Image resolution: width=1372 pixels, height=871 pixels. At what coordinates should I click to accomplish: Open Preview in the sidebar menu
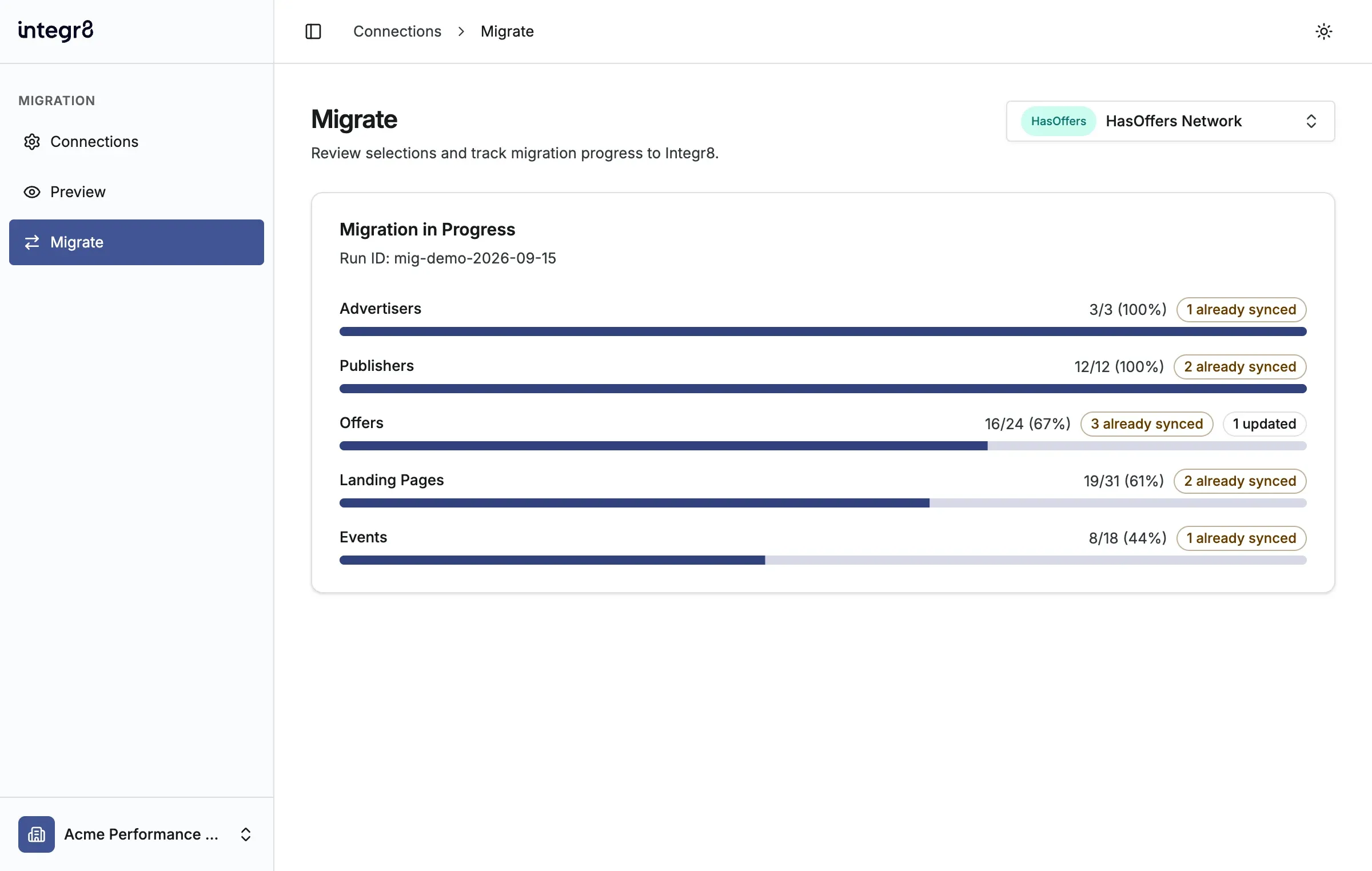pos(137,192)
